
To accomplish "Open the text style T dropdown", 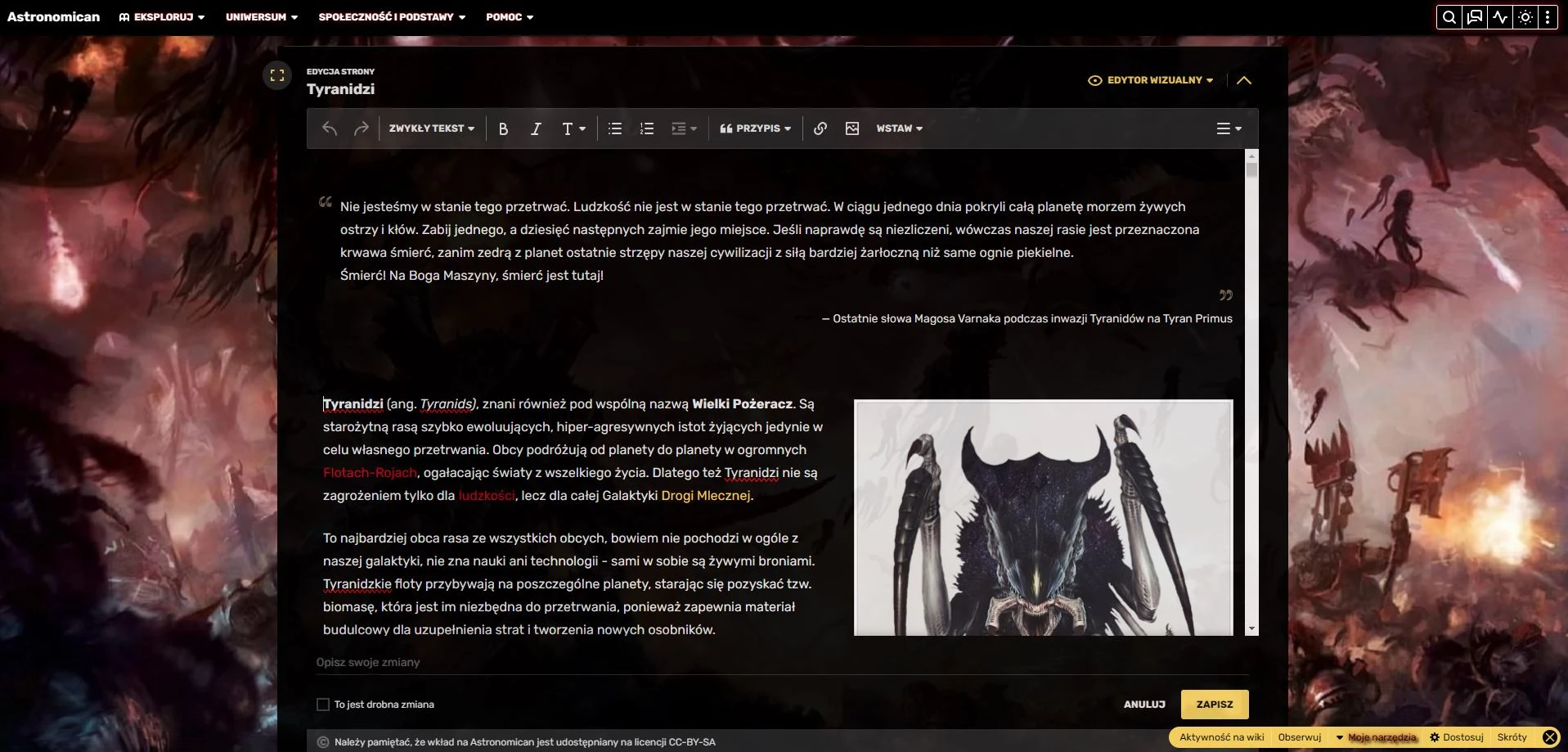I will (x=573, y=128).
